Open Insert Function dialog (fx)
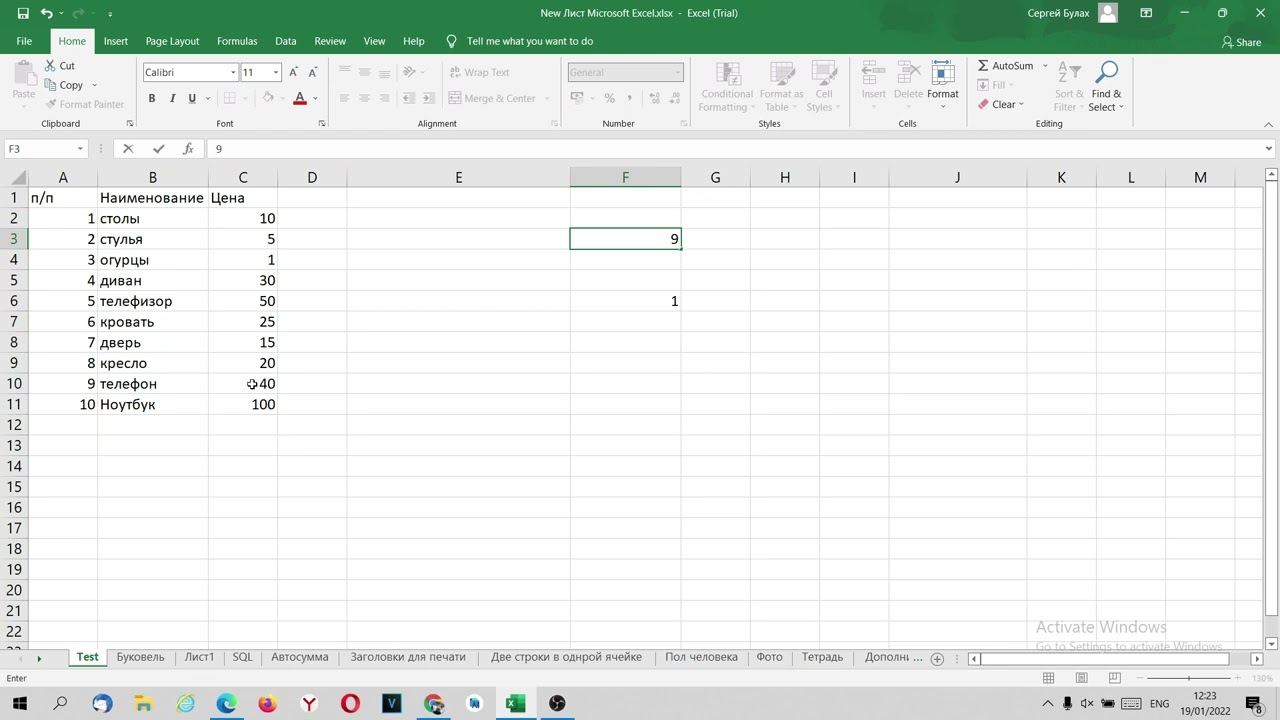This screenshot has height=720, width=1280. [188, 148]
